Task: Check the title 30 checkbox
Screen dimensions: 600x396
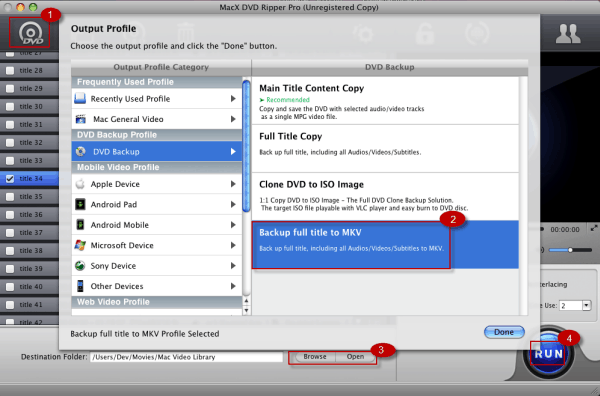Action: (x=10, y=106)
